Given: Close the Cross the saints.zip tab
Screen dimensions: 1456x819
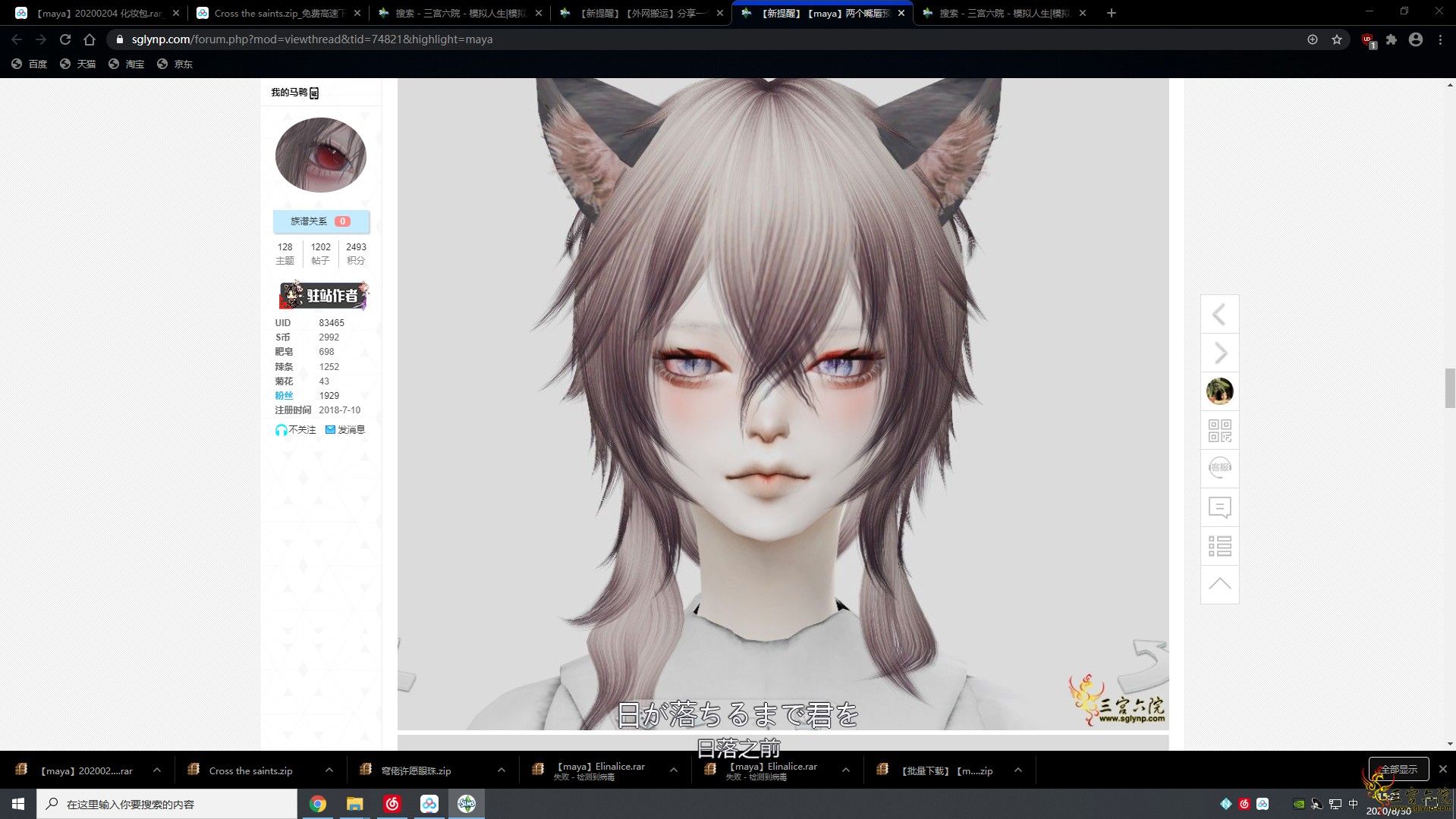Looking at the screenshot, I should click(357, 13).
